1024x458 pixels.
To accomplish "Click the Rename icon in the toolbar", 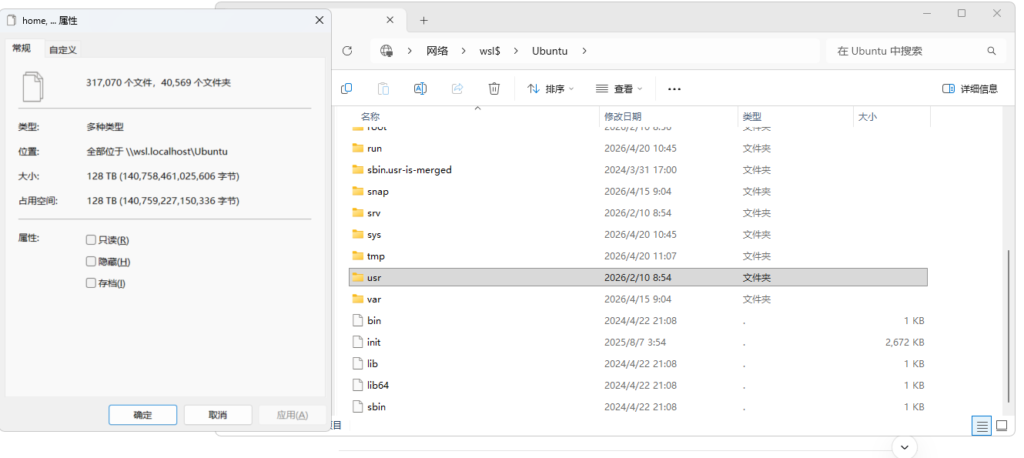I will coord(420,89).
